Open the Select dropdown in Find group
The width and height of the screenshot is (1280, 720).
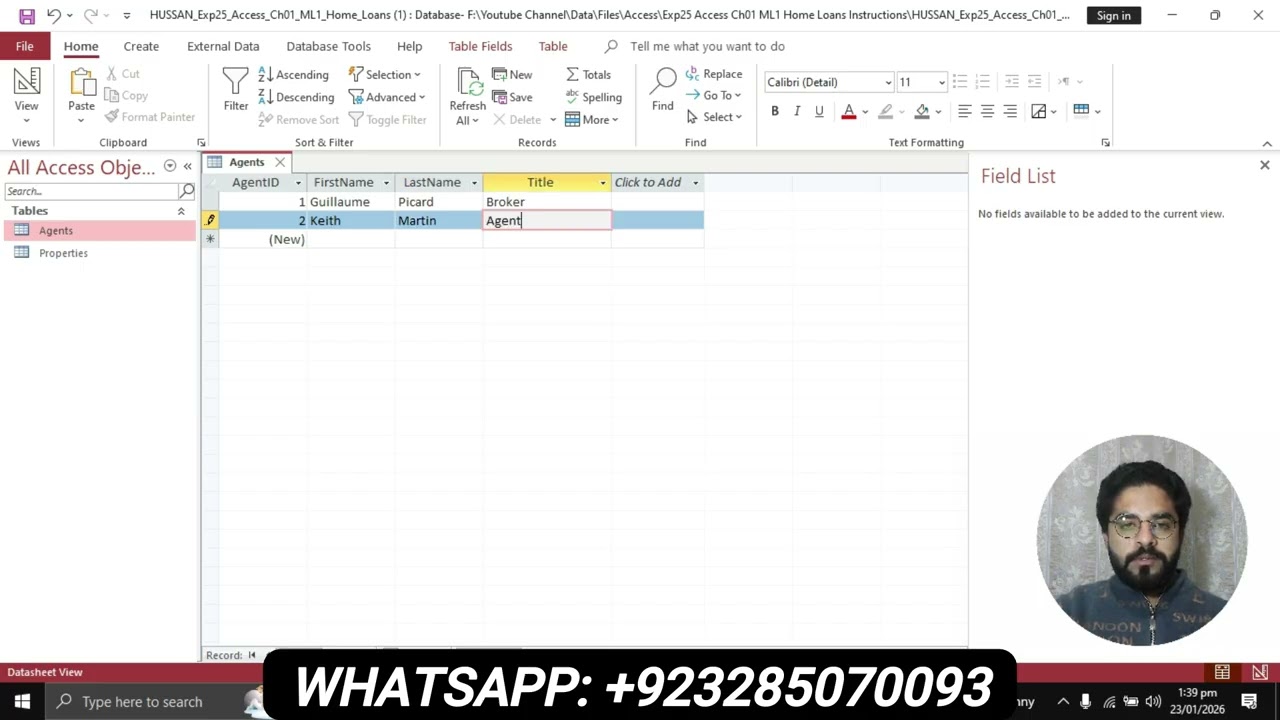coord(713,117)
